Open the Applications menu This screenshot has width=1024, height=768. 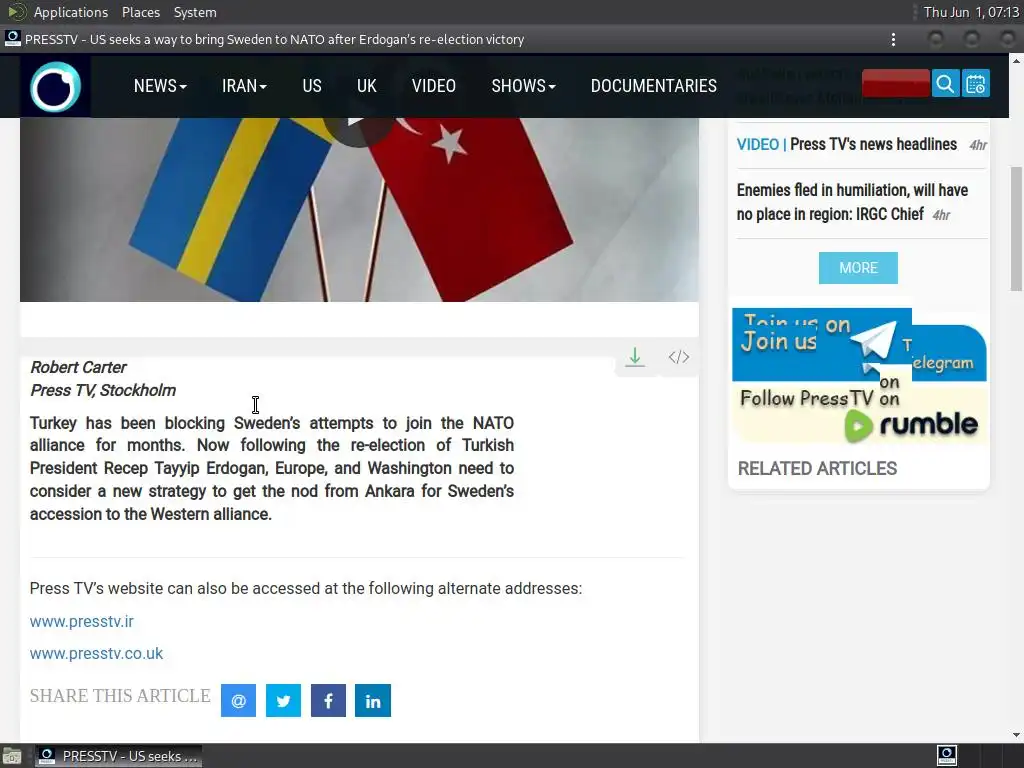tap(71, 12)
